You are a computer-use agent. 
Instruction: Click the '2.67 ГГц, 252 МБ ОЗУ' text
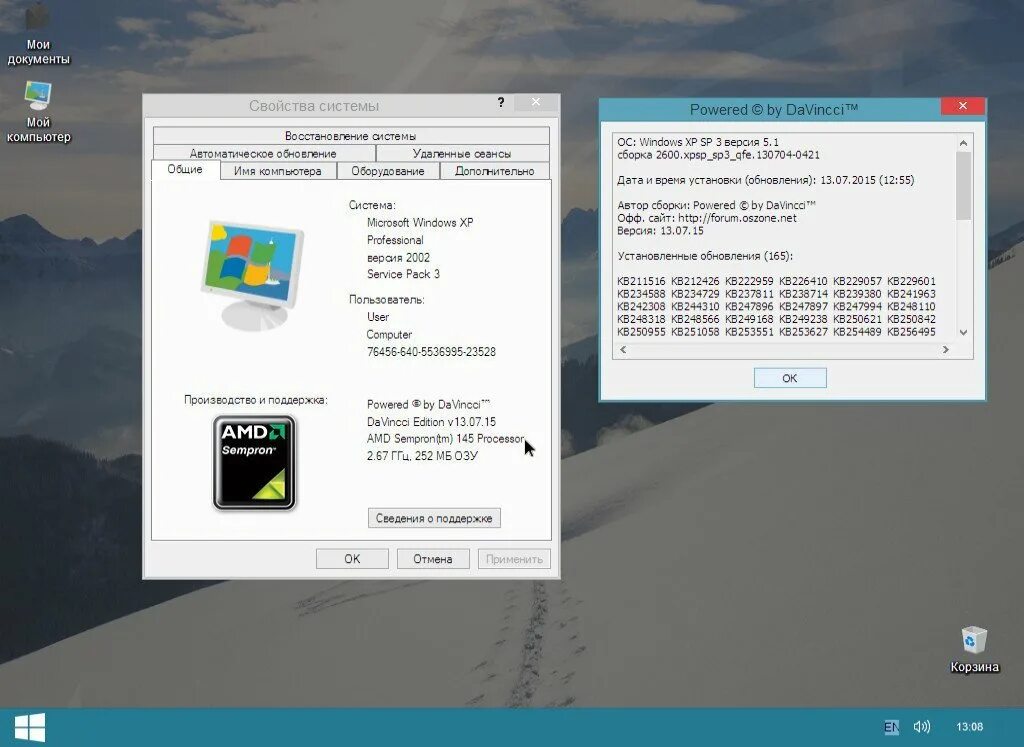[422, 456]
